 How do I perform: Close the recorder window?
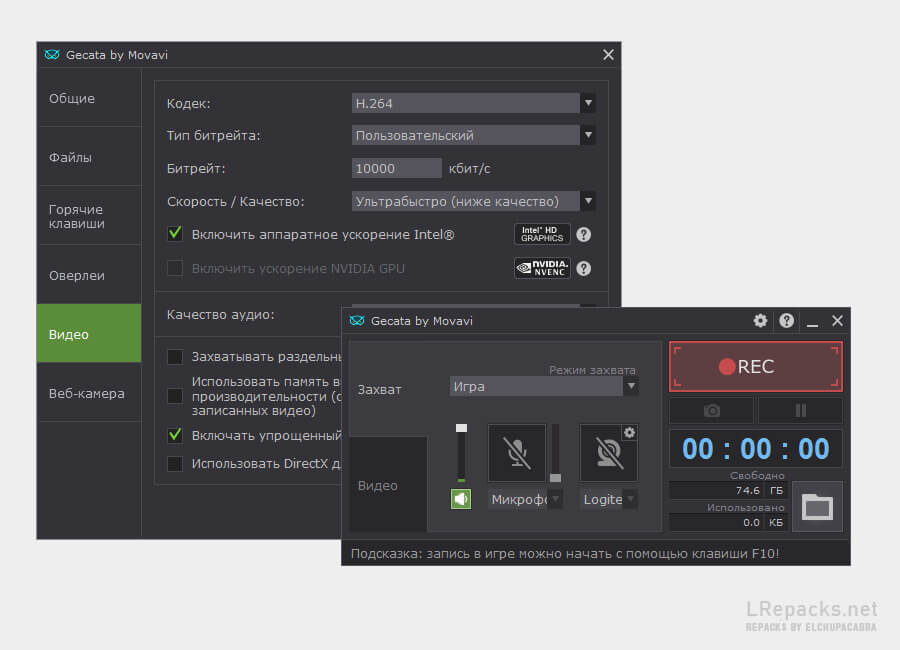[837, 320]
